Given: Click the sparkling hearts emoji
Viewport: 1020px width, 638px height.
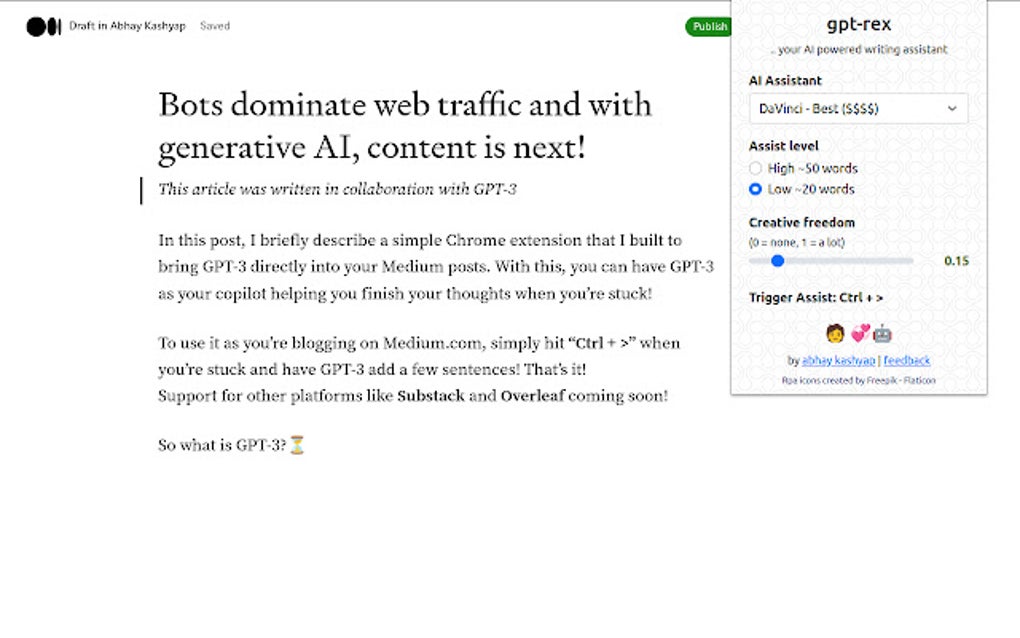Looking at the screenshot, I should tap(857, 334).
